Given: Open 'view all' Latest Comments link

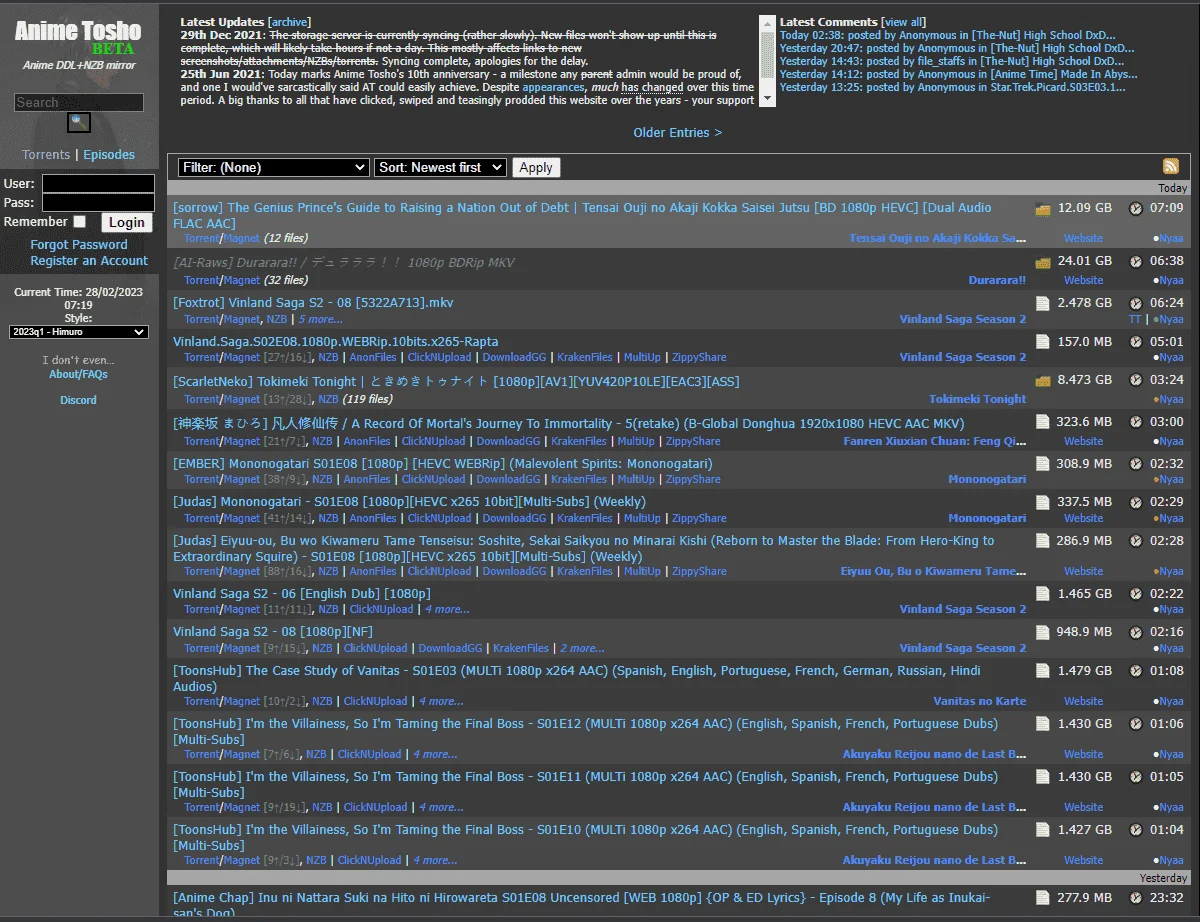Looking at the screenshot, I should [x=904, y=22].
